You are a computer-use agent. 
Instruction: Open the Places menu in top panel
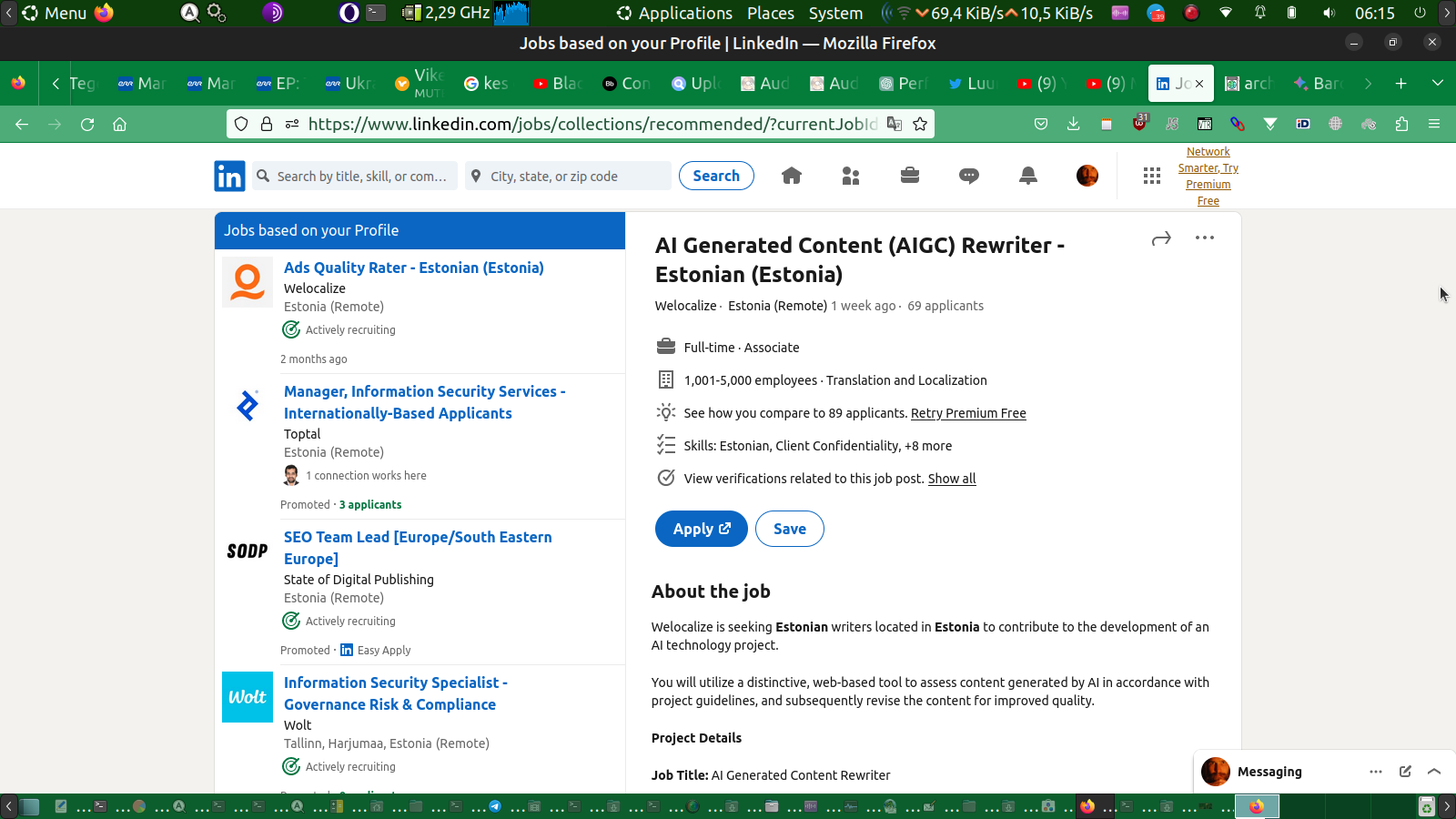770,13
